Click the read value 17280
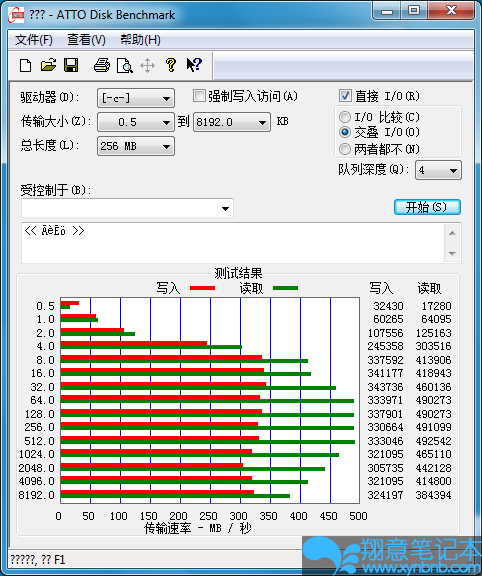This screenshot has width=482, height=576. coord(436,306)
